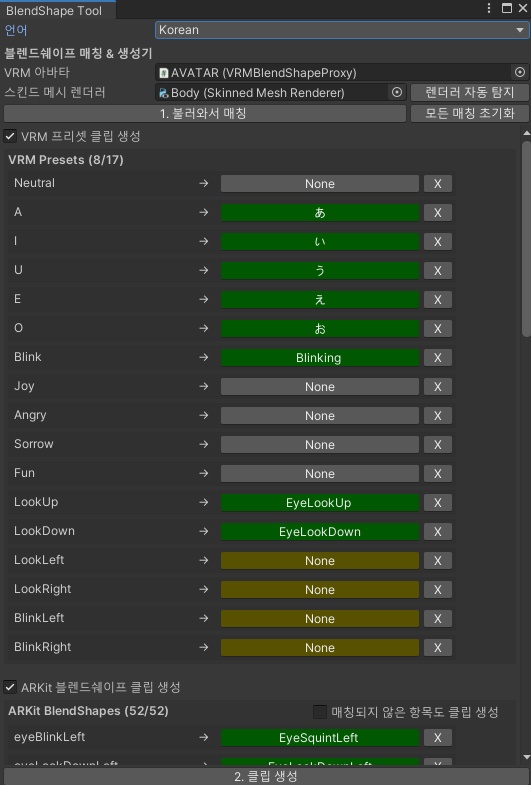Clear the Angry preset mapping with X
This screenshot has width=531, height=785.
click(438, 416)
